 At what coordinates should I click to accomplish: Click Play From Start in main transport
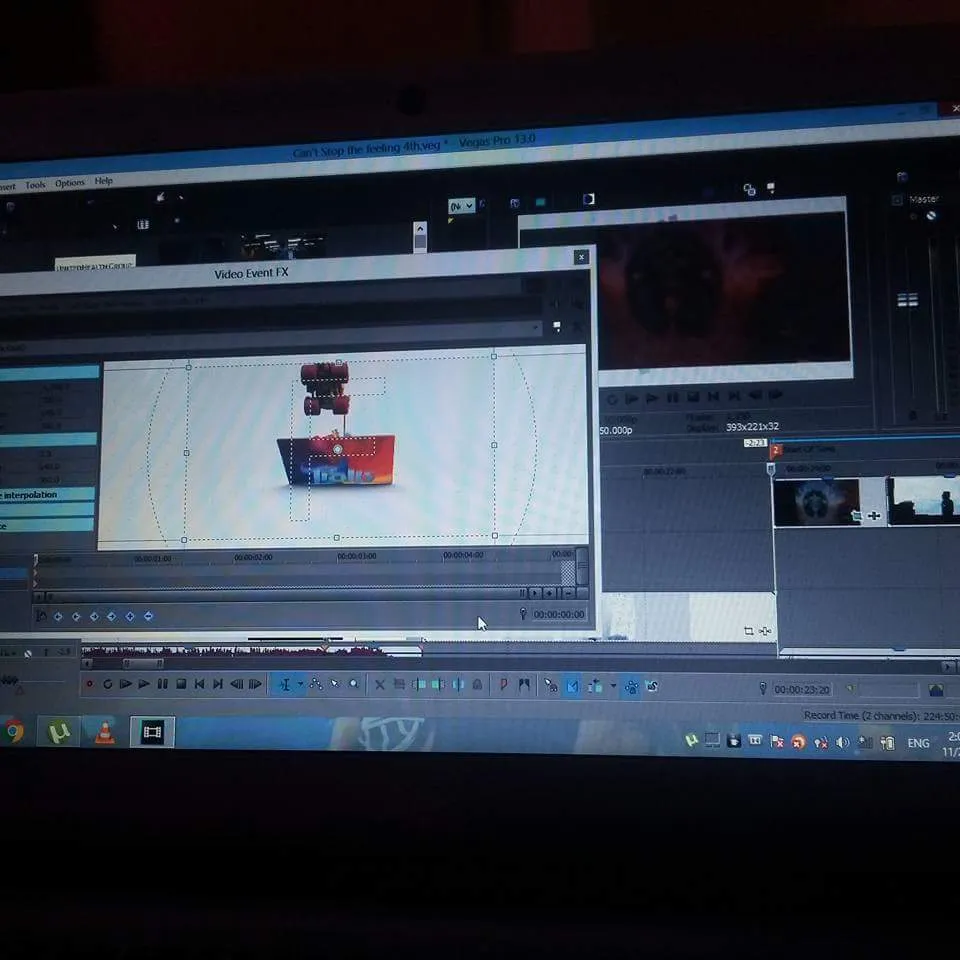[x=126, y=684]
